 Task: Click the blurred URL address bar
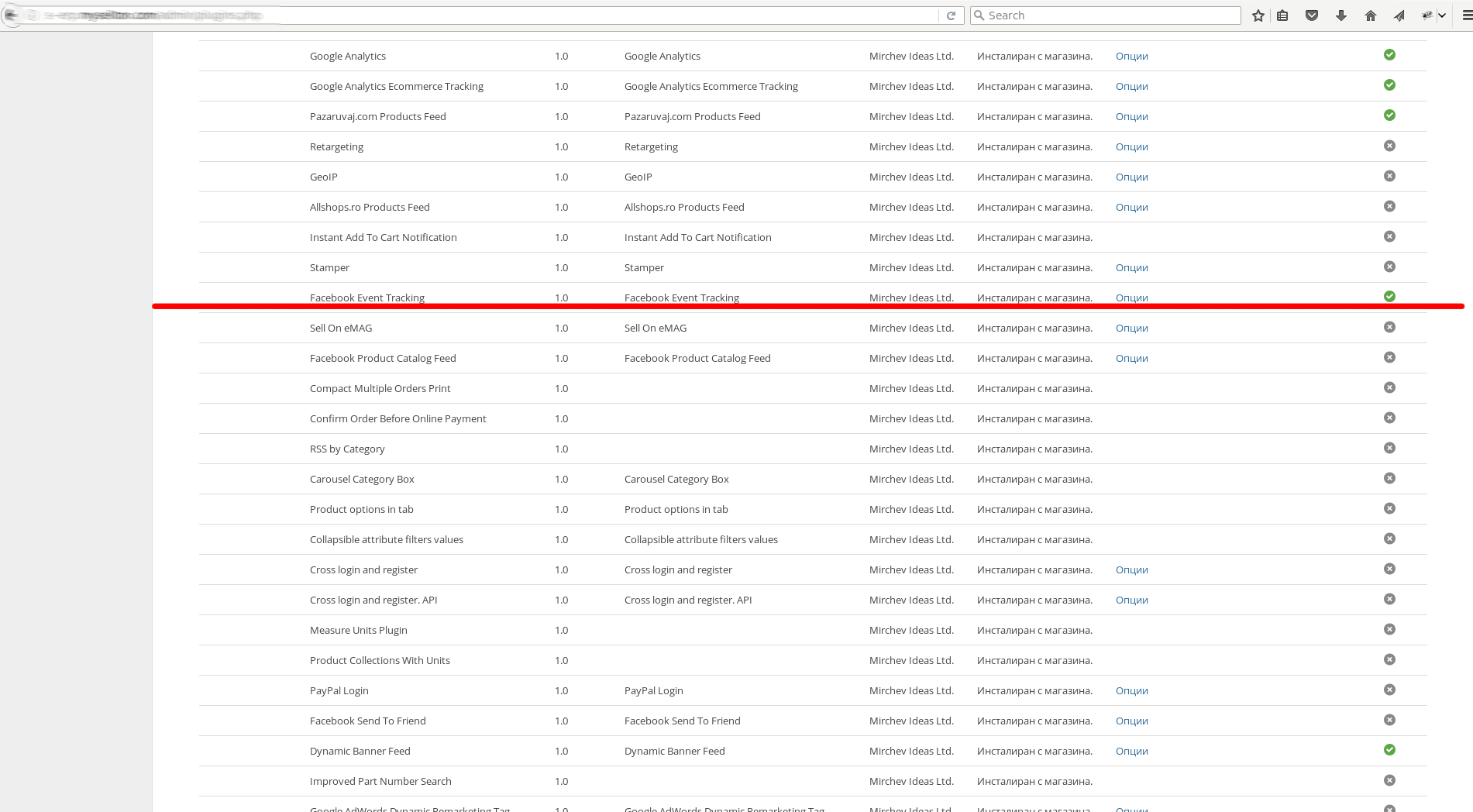[480, 15]
